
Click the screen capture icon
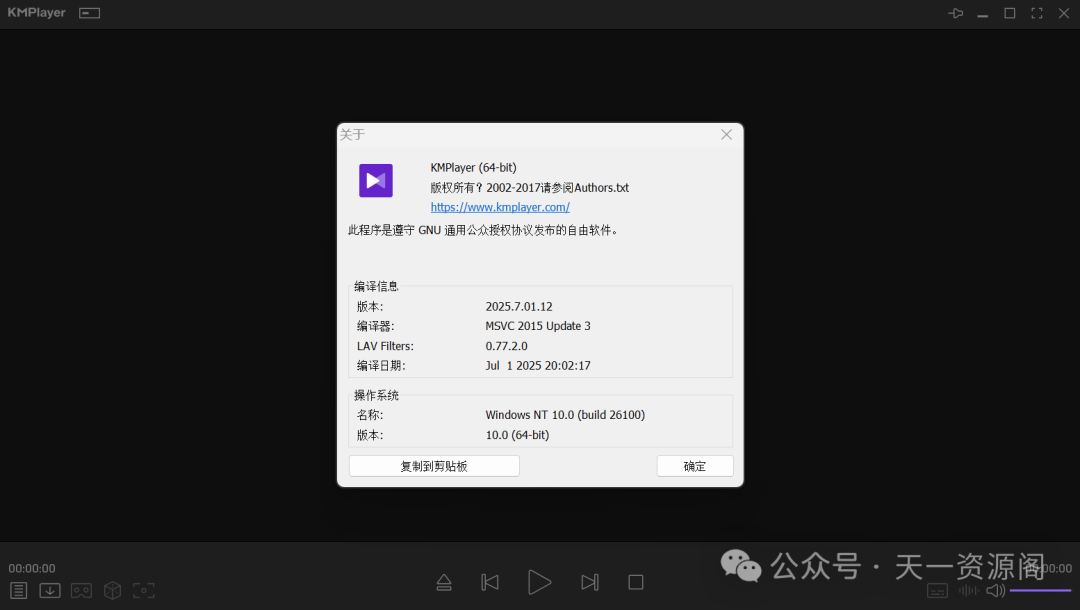(143, 590)
